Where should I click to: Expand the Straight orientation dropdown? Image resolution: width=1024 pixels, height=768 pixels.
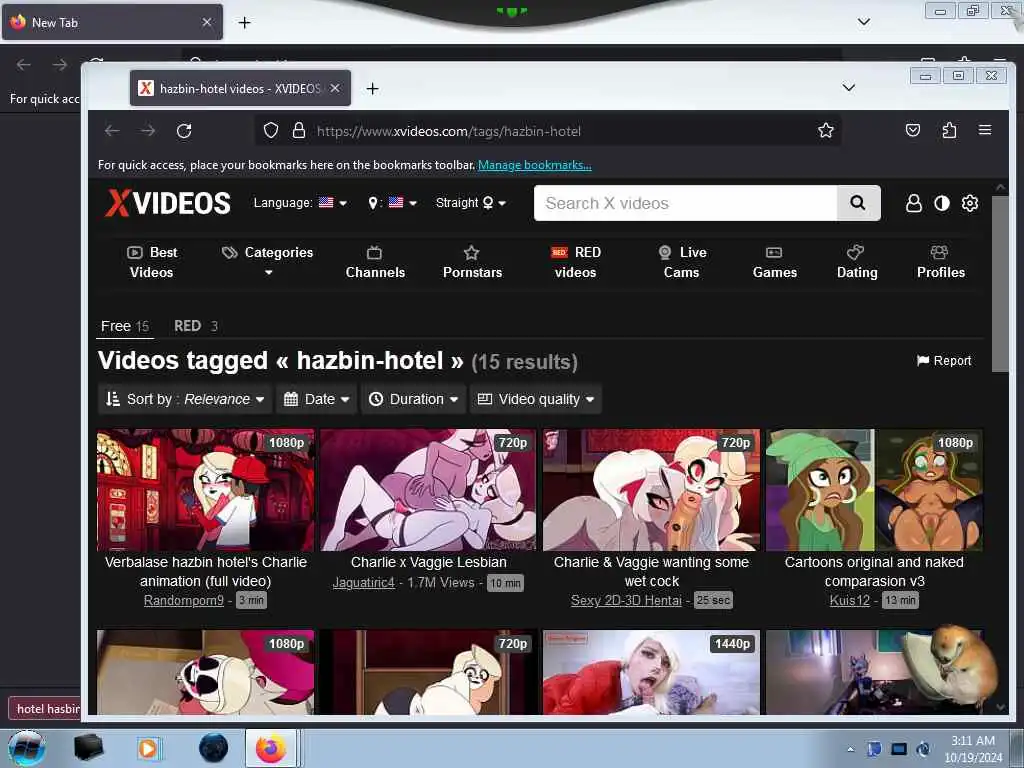click(471, 203)
